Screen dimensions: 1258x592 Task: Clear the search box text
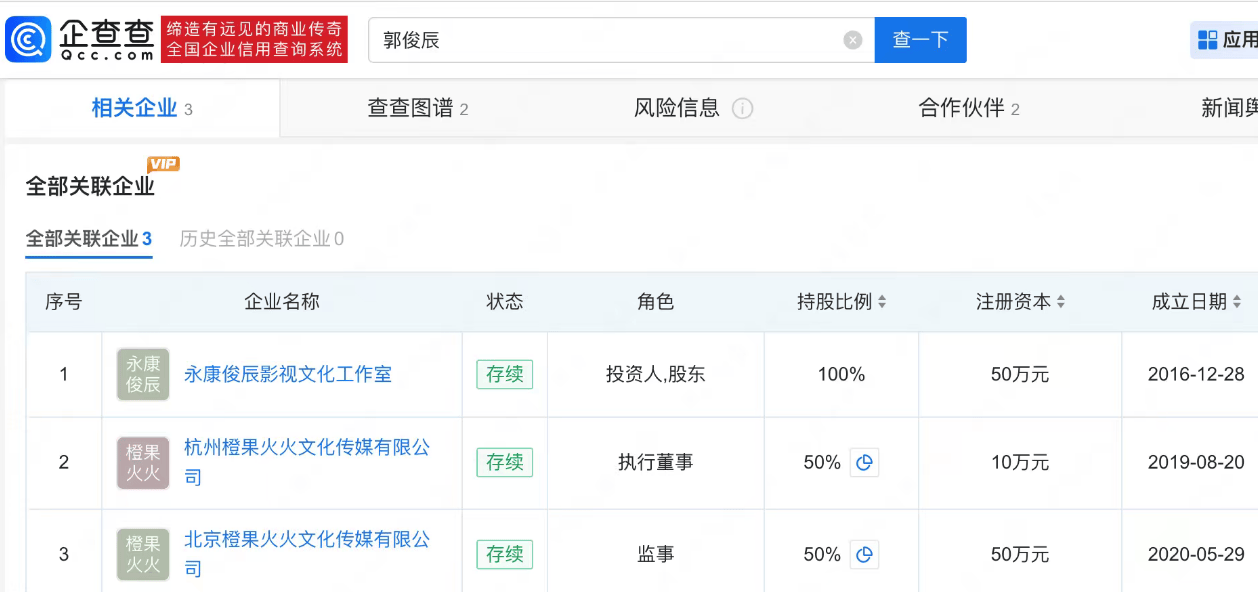(x=852, y=40)
